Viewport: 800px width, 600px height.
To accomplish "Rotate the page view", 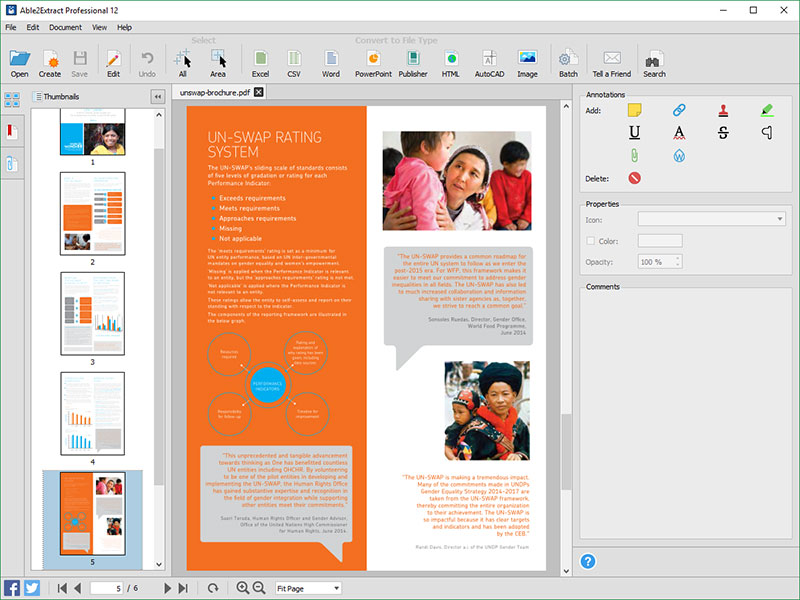I will tap(213, 588).
